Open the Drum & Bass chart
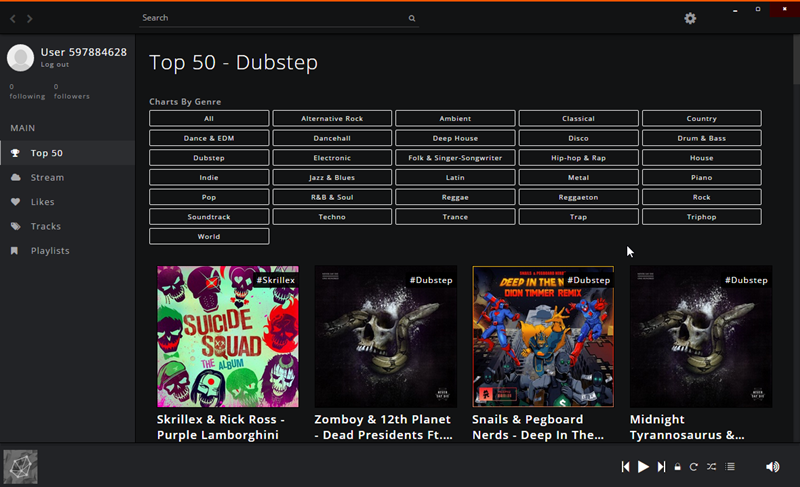800x487 pixels. [702, 138]
